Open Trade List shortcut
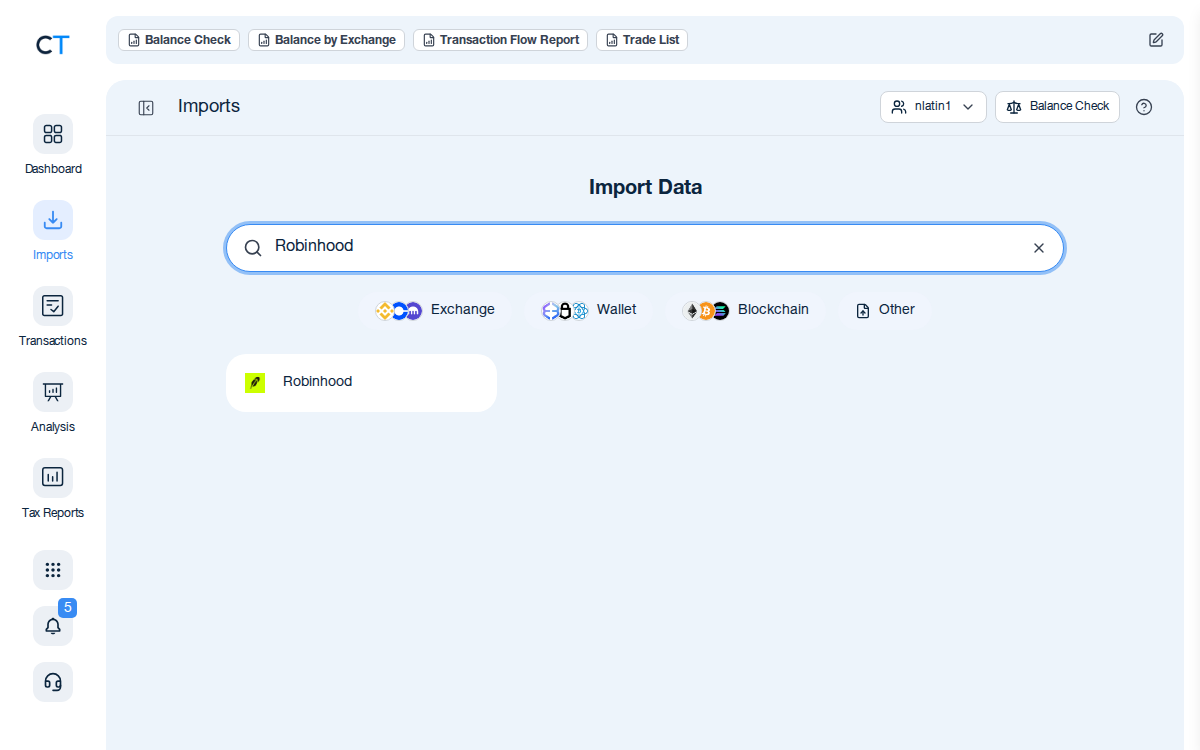 tap(642, 40)
